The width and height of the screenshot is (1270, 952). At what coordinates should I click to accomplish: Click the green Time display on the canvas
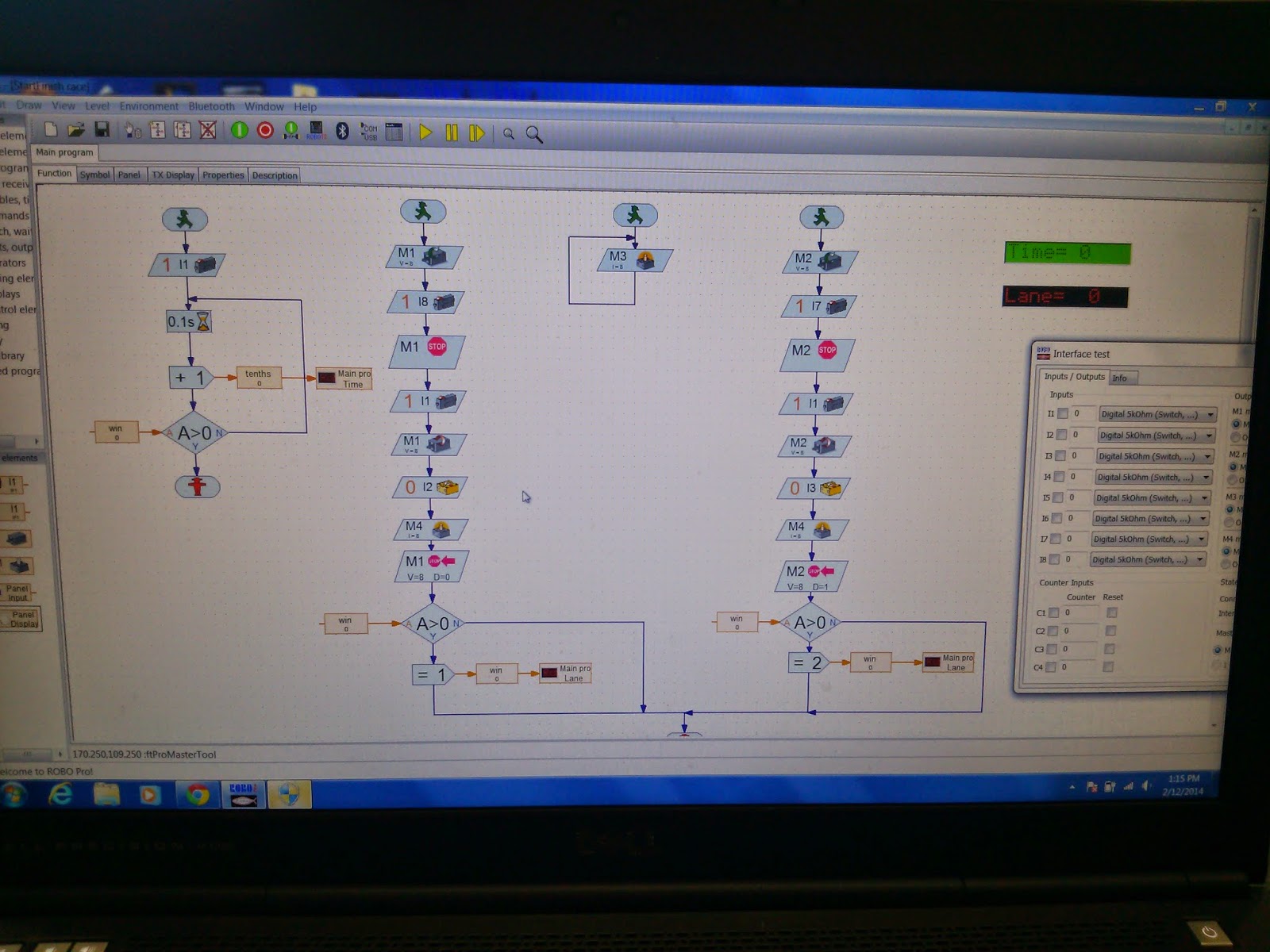point(1068,252)
